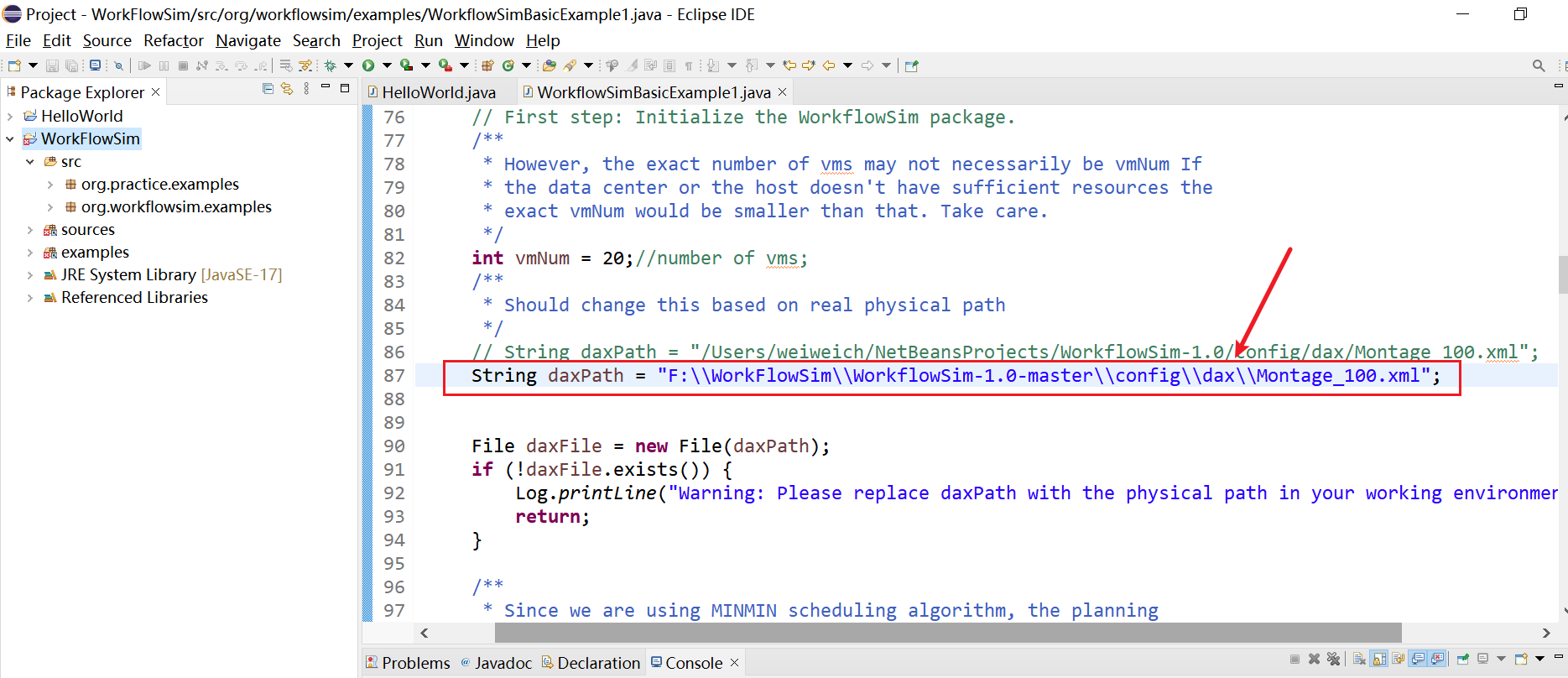Open the Refactor menu
This screenshot has width=1568, height=678.
[174, 40]
